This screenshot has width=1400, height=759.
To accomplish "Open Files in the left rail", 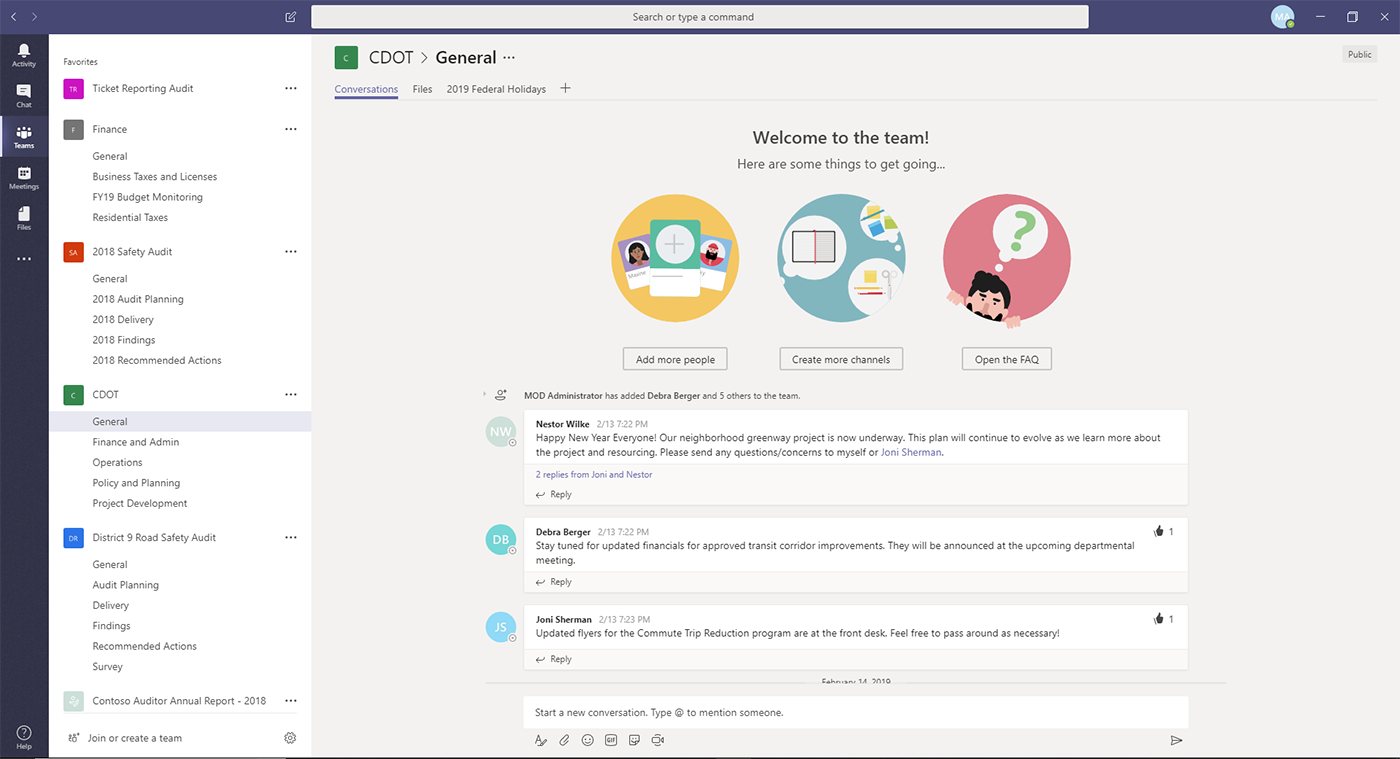I will [x=24, y=215].
